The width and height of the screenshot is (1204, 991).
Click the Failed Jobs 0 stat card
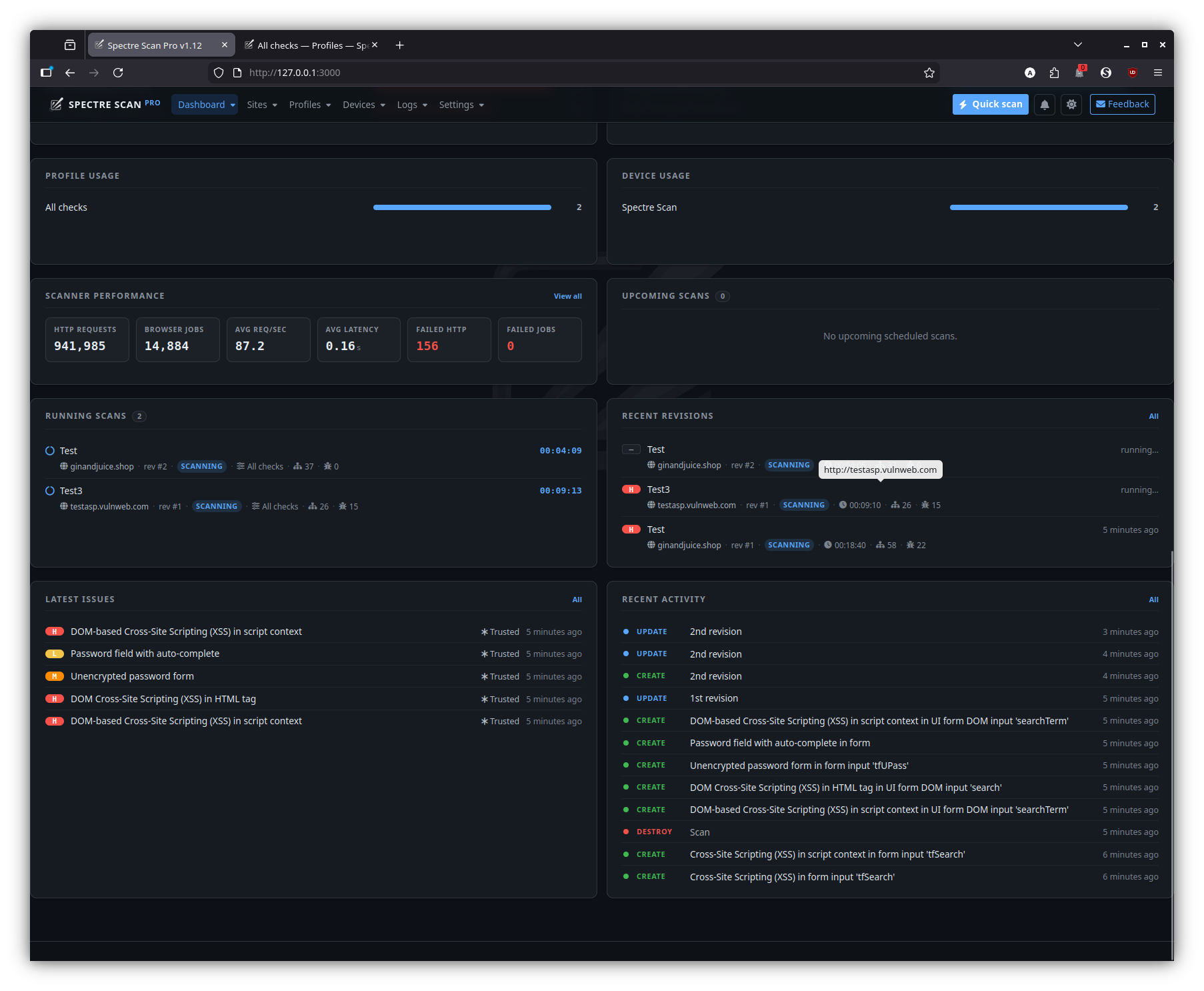[540, 339]
